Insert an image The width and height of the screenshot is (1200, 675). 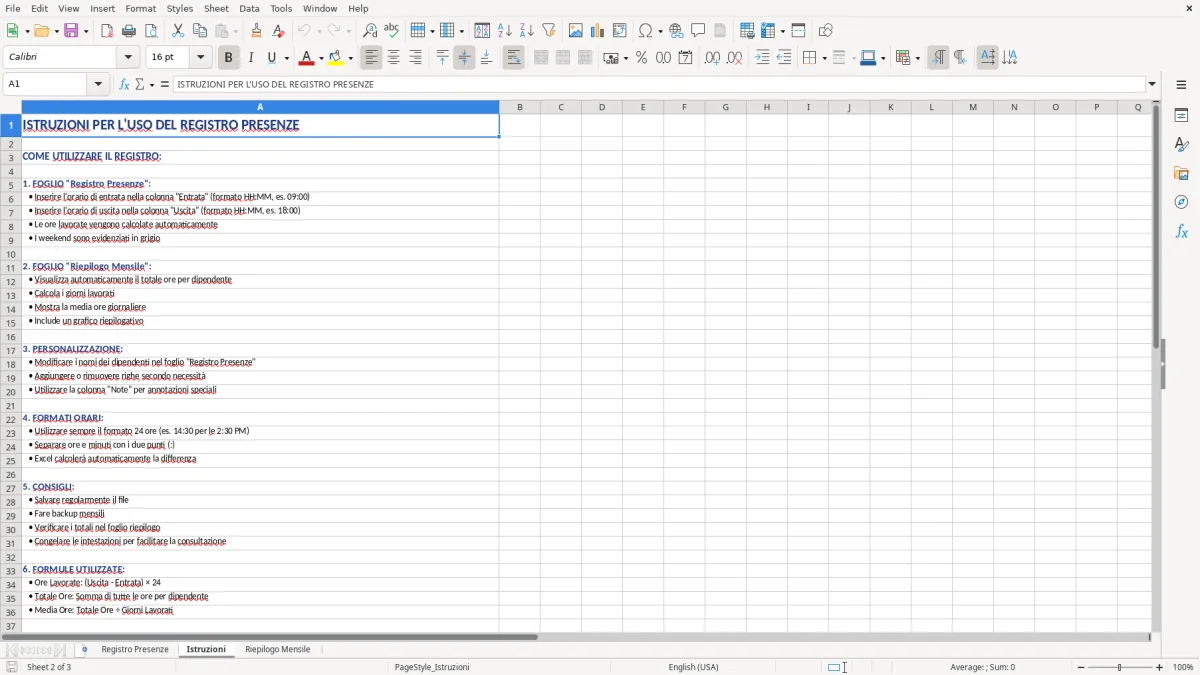click(576, 30)
